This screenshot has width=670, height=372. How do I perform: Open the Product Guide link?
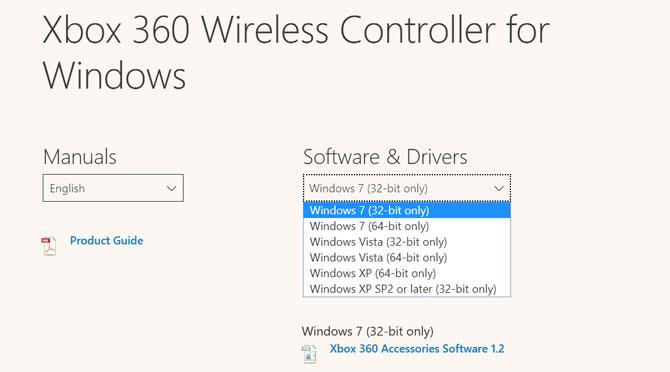[106, 240]
